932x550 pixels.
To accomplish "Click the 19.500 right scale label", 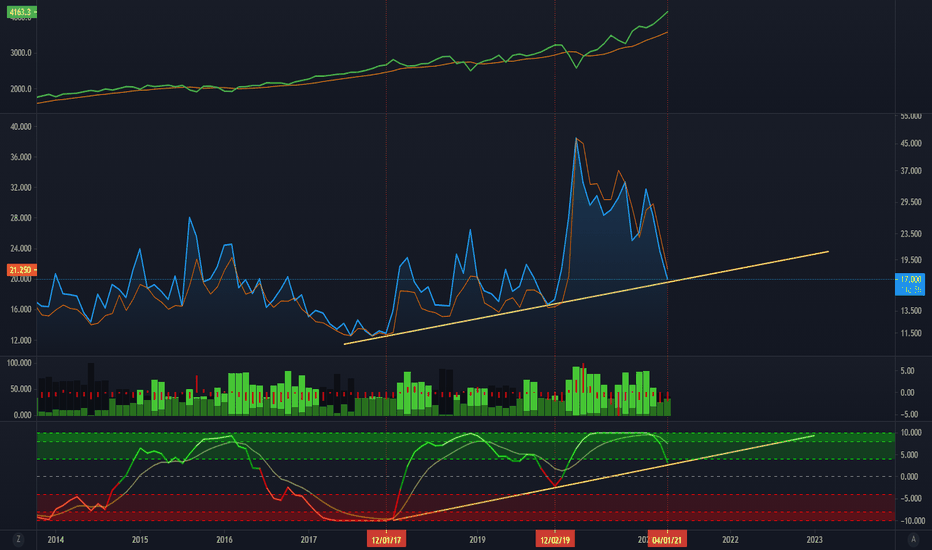I will (x=911, y=260).
